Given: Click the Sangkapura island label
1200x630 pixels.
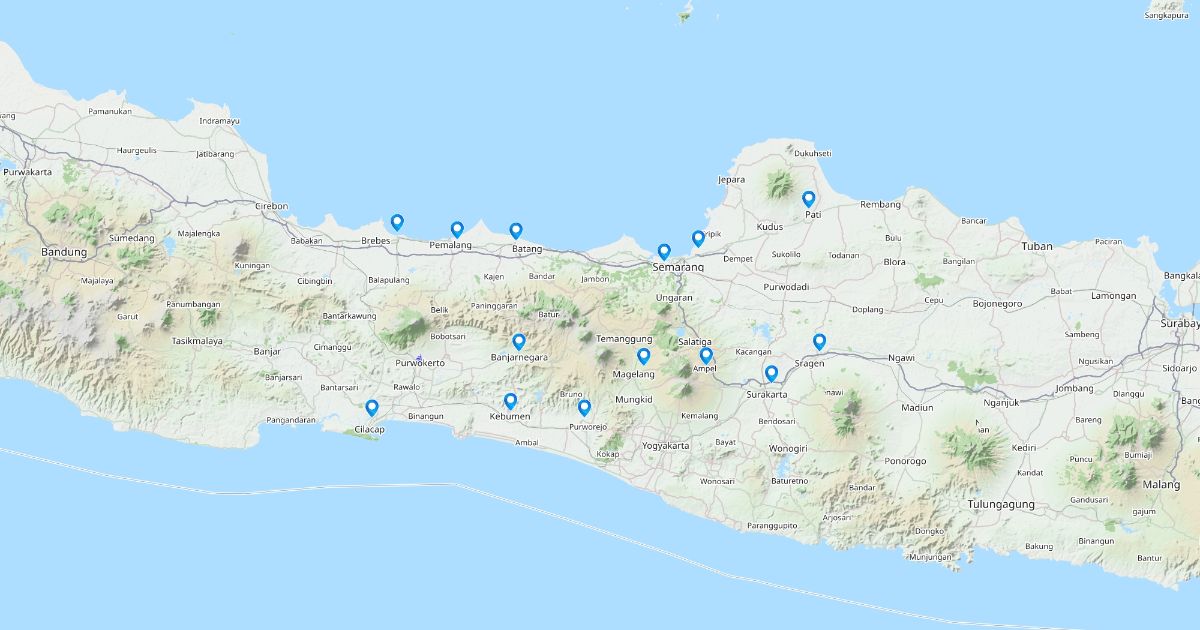Looking at the screenshot, I should pos(1166,15).
